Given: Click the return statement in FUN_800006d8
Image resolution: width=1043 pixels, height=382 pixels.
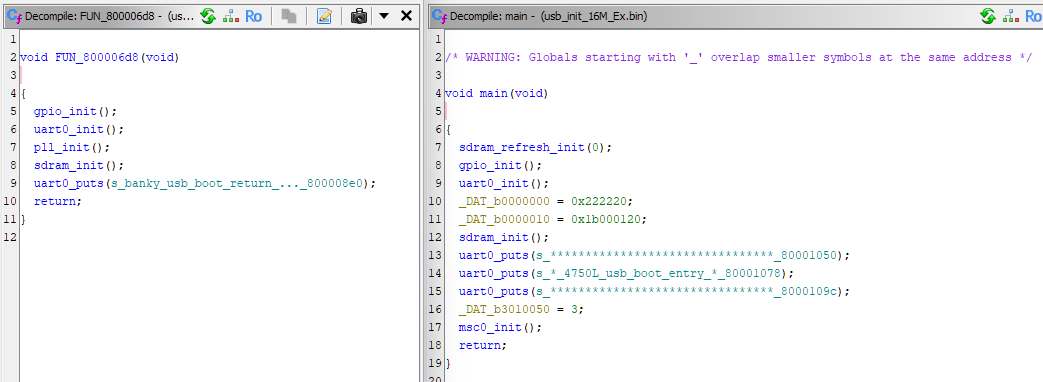Looking at the screenshot, I should click(58, 201).
